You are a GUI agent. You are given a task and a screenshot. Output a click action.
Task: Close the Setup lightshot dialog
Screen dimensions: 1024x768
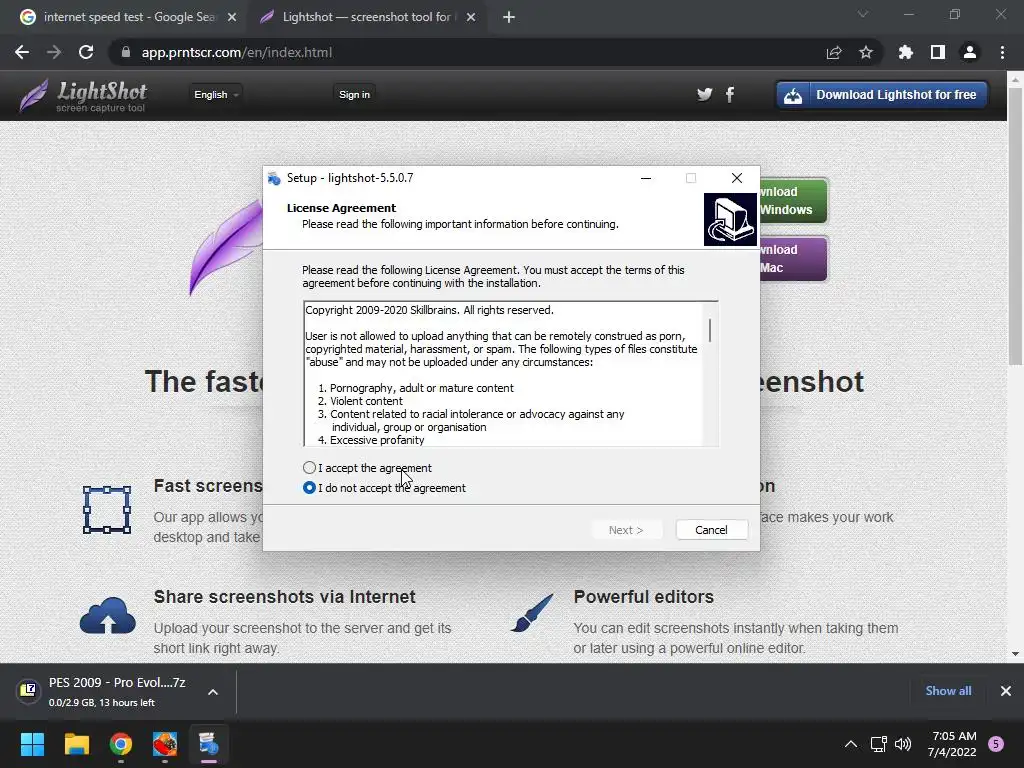pyautogui.click(x=737, y=178)
